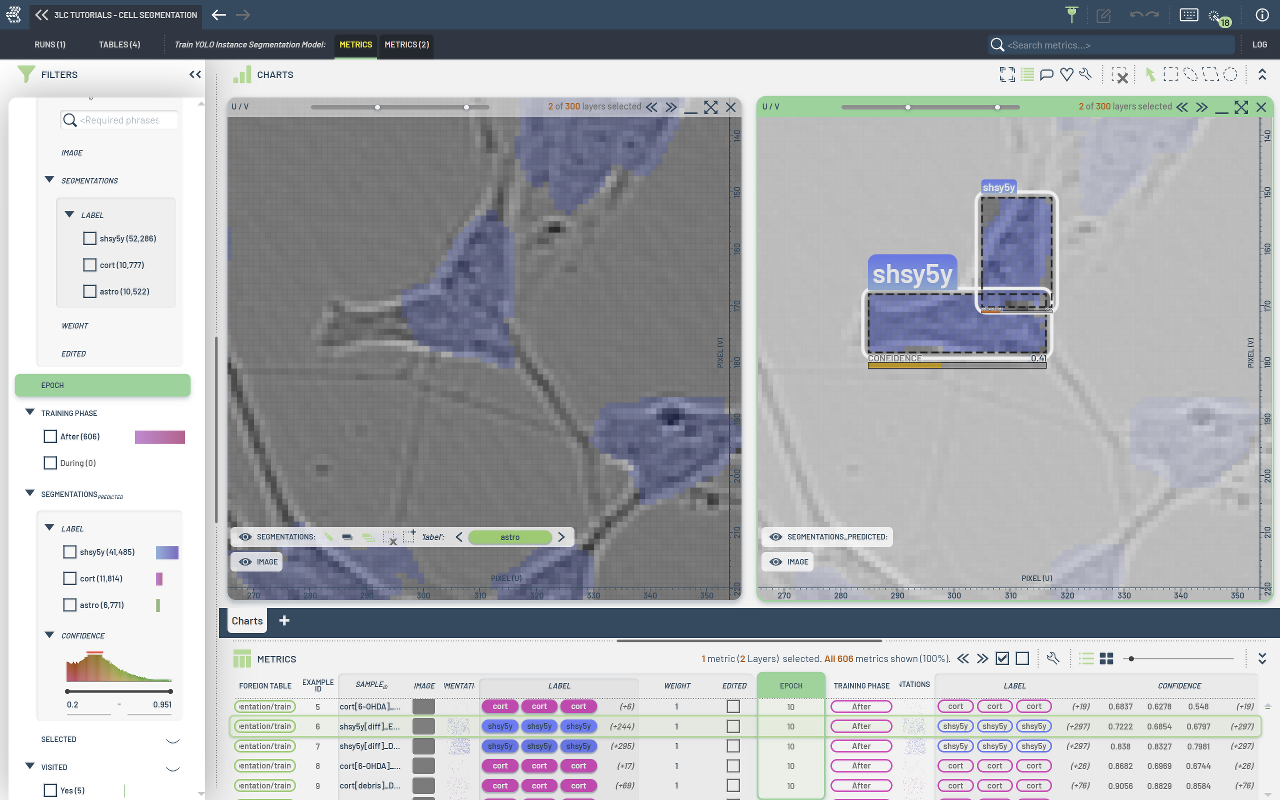This screenshot has height=800, width=1280.
Task: Click the heart favorites icon in Charts toolbar
Action: click(x=1066, y=75)
